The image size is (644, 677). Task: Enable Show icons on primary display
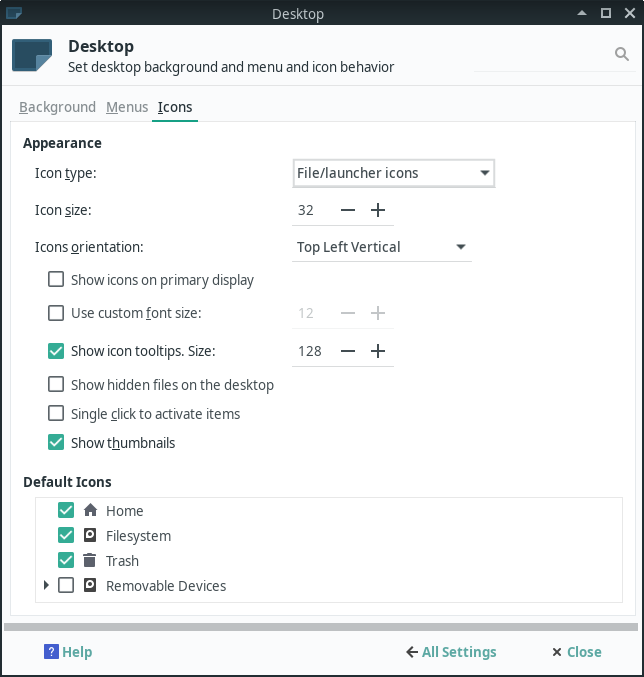[57, 280]
